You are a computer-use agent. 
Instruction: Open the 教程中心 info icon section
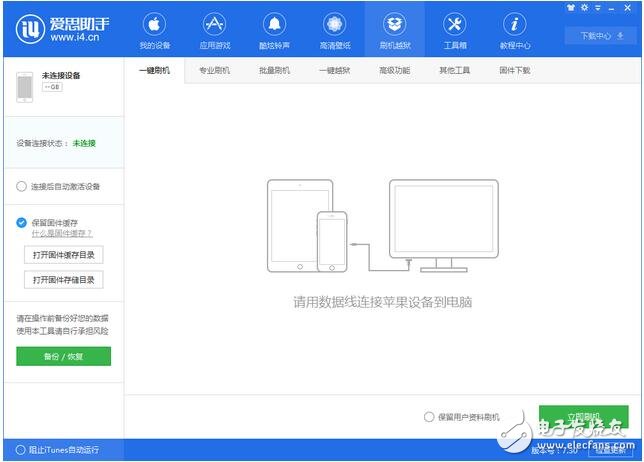coord(515,31)
